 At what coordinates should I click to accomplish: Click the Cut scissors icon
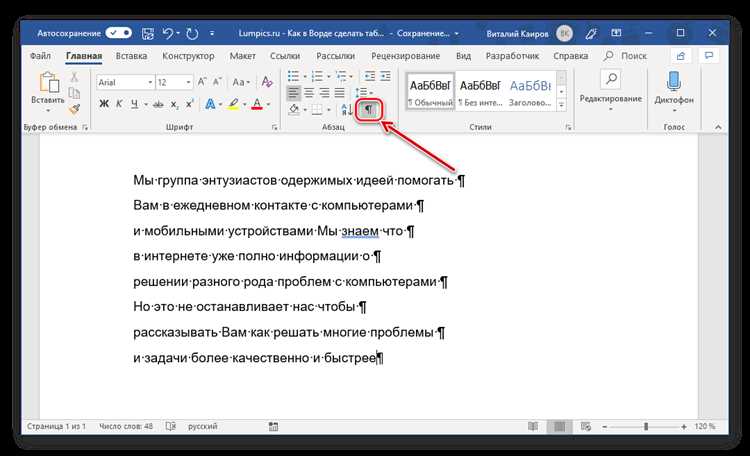coord(74,77)
